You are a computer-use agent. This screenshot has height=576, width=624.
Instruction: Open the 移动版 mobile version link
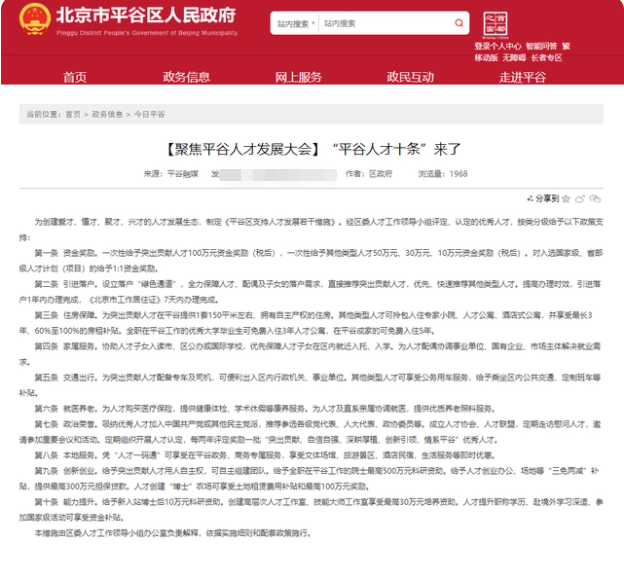486,58
